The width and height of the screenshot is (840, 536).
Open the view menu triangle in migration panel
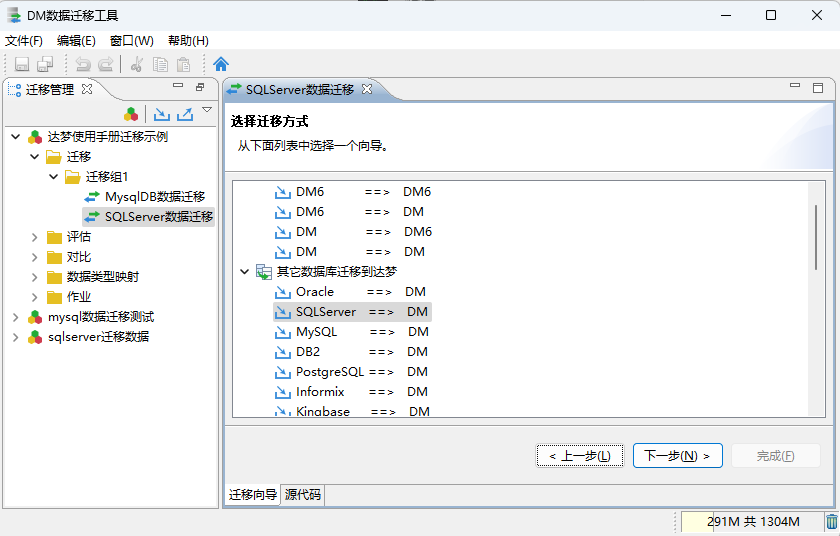click(207, 110)
